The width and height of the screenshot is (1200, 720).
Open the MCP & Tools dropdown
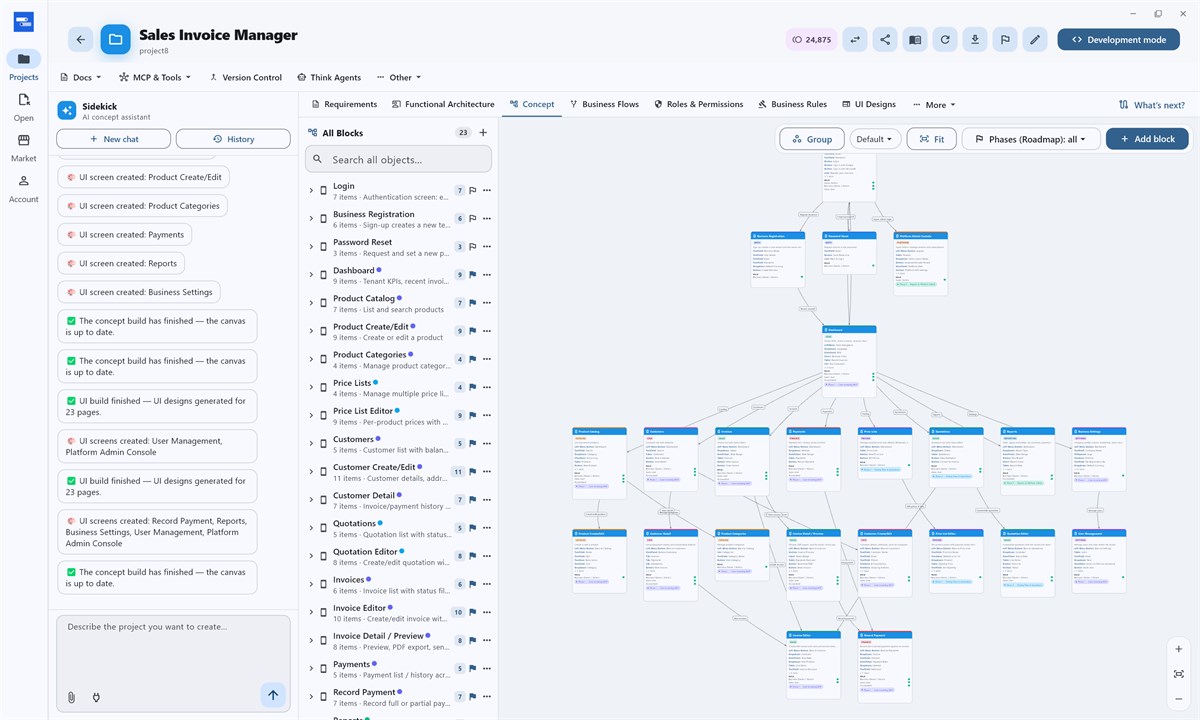154,77
